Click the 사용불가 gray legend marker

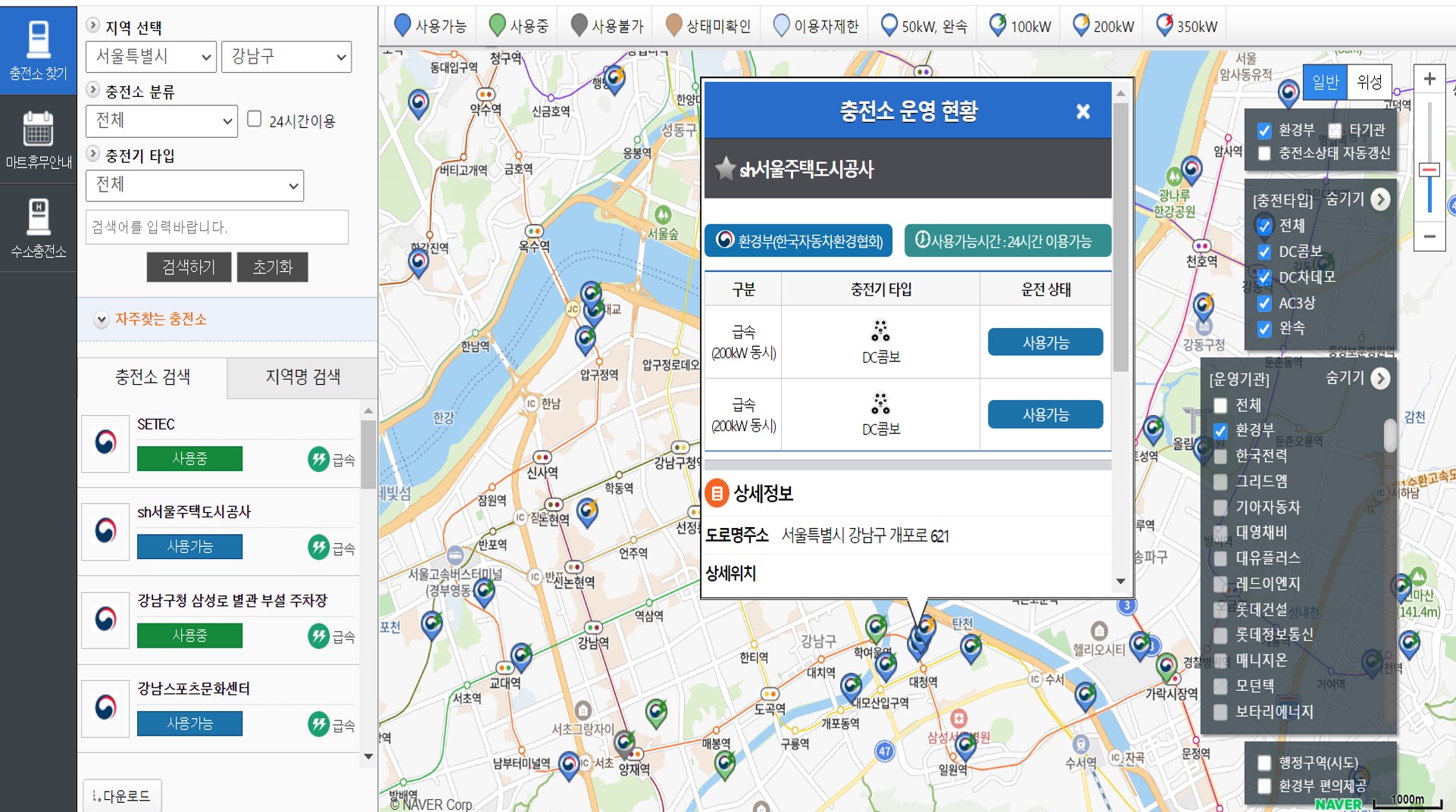pyautogui.click(x=579, y=25)
